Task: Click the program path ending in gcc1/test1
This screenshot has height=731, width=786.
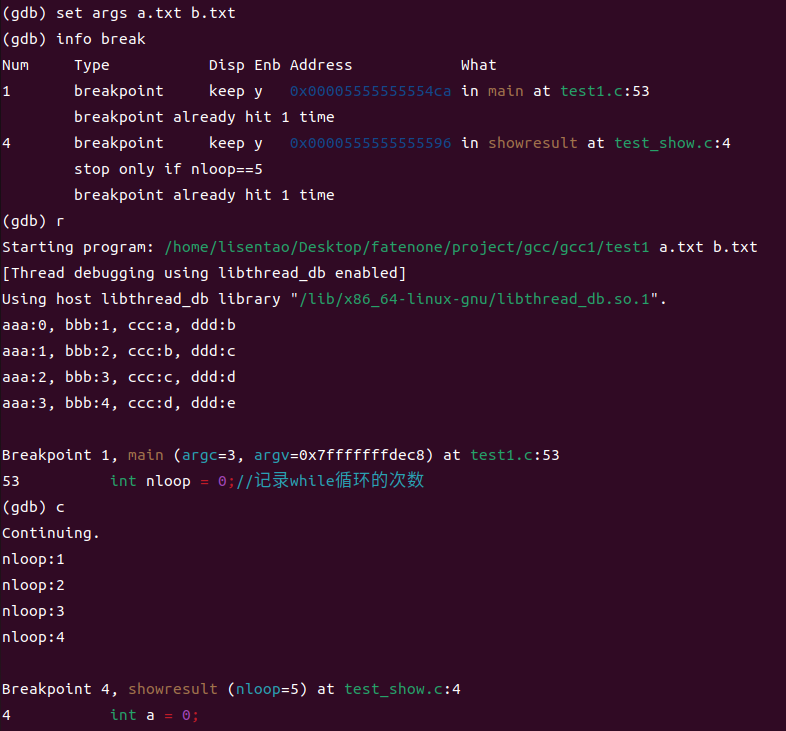Action: click(407, 247)
